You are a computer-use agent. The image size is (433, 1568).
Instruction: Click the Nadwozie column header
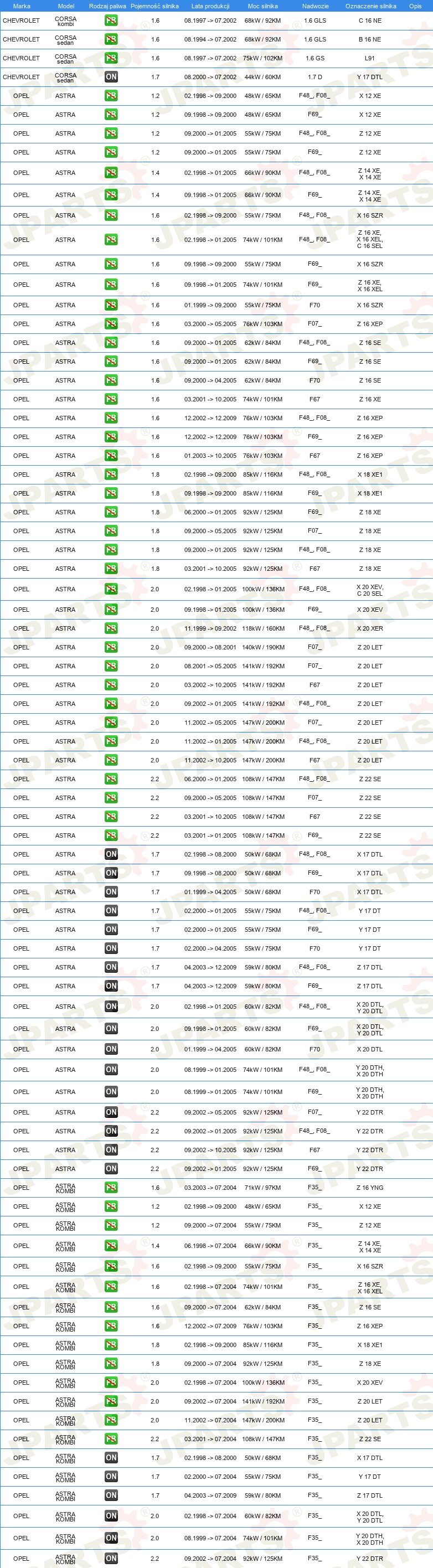click(x=316, y=6)
